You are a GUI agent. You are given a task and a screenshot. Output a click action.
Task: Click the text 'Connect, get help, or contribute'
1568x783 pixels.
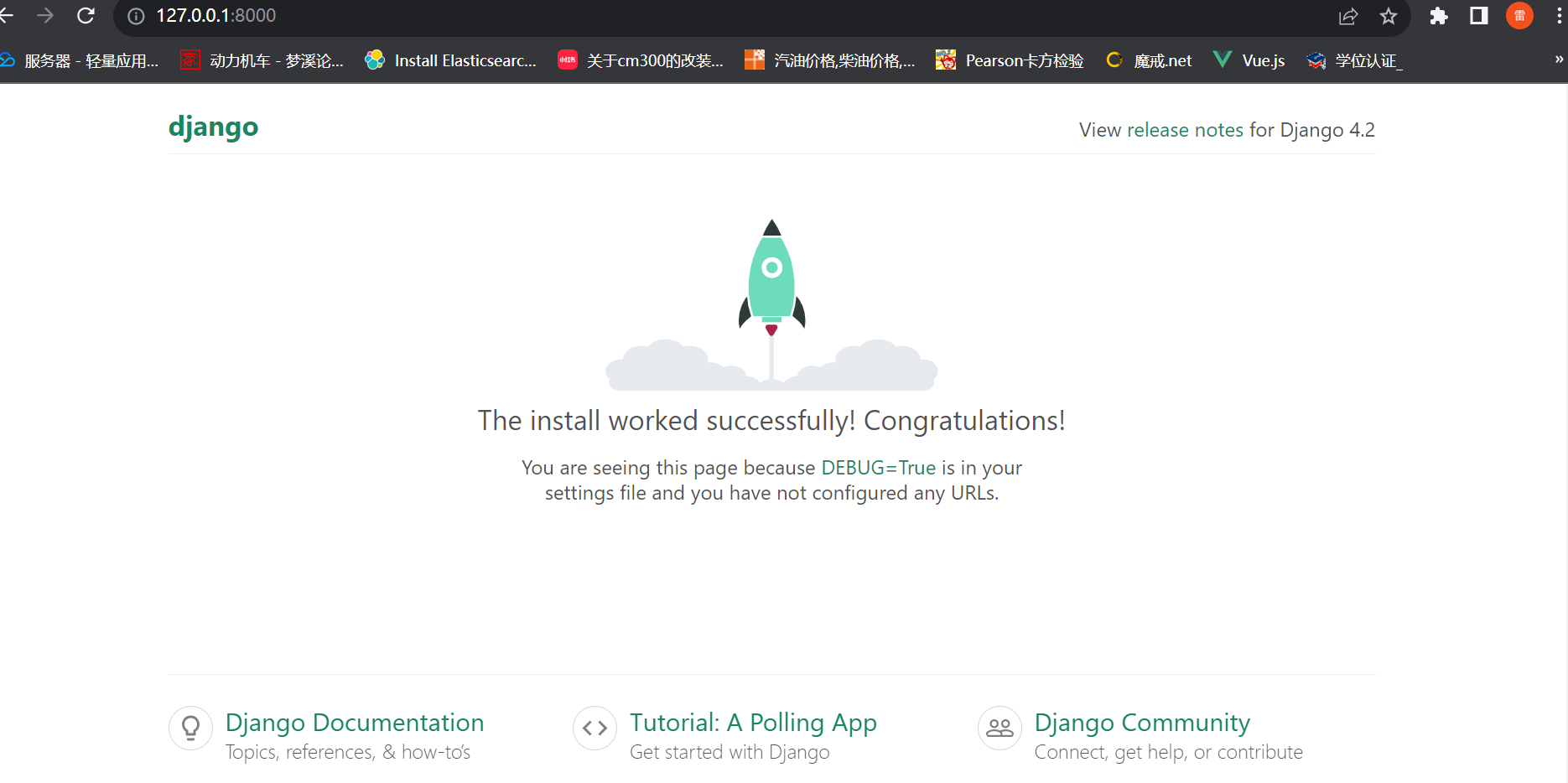click(1169, 752)
